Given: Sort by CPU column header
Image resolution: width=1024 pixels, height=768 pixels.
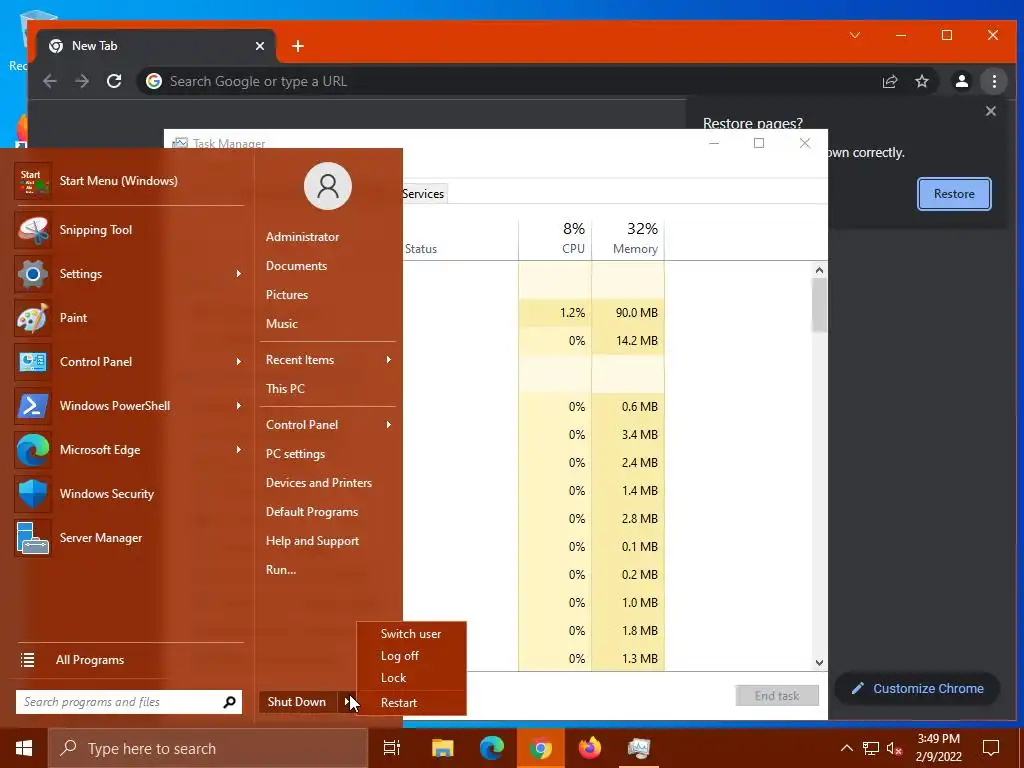Looking at the screenshot, I should [x=555, y=238].
